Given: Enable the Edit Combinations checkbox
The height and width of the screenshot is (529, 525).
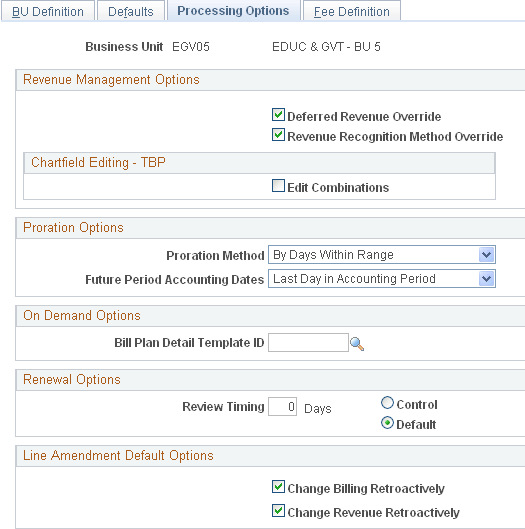Looking at the screenshot, I should point(278,186).
